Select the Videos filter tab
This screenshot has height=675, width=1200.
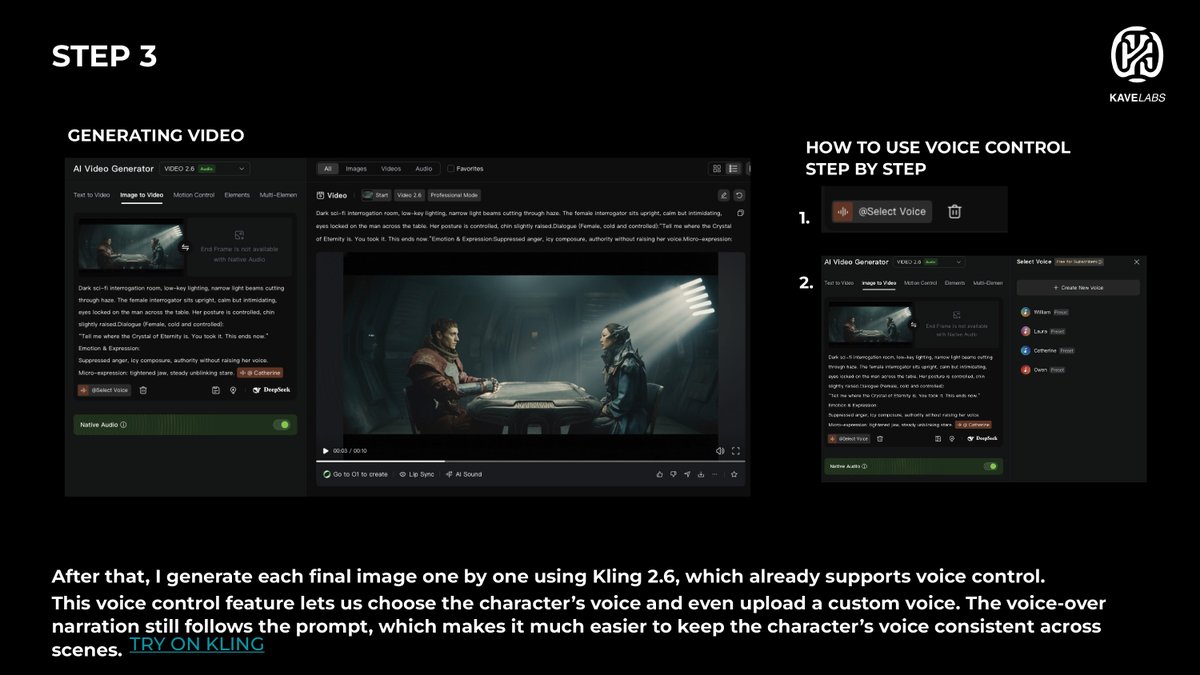point(391,169)
